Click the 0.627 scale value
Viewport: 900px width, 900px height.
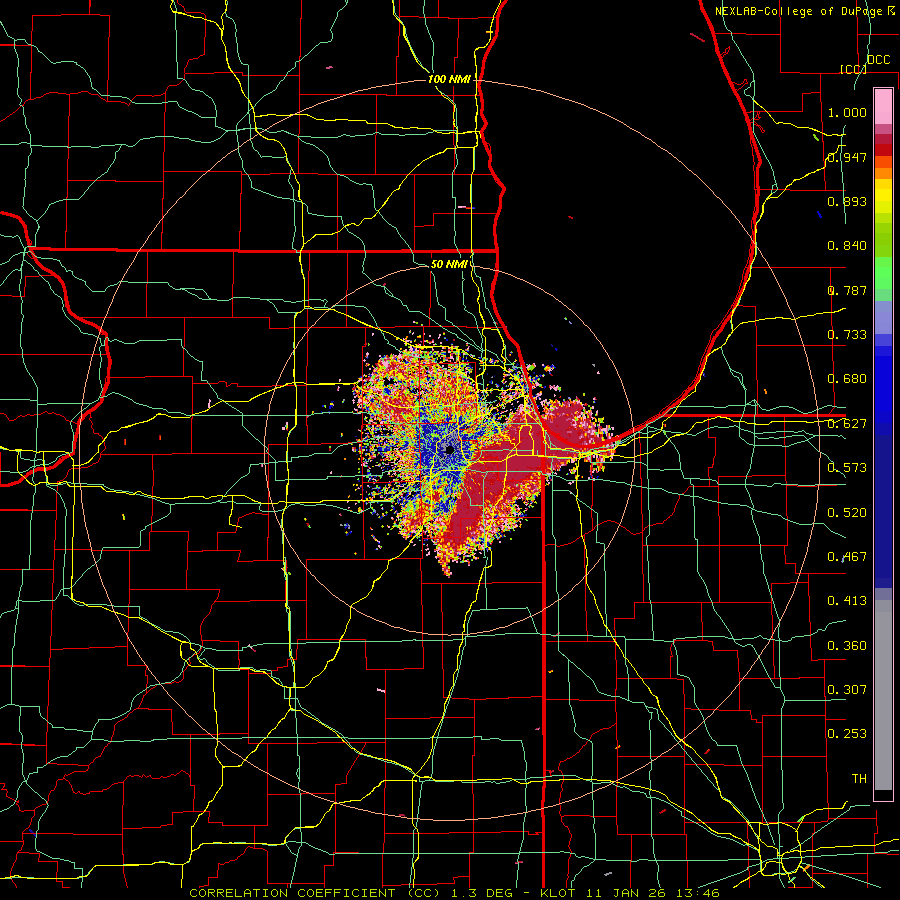(847, 424)
